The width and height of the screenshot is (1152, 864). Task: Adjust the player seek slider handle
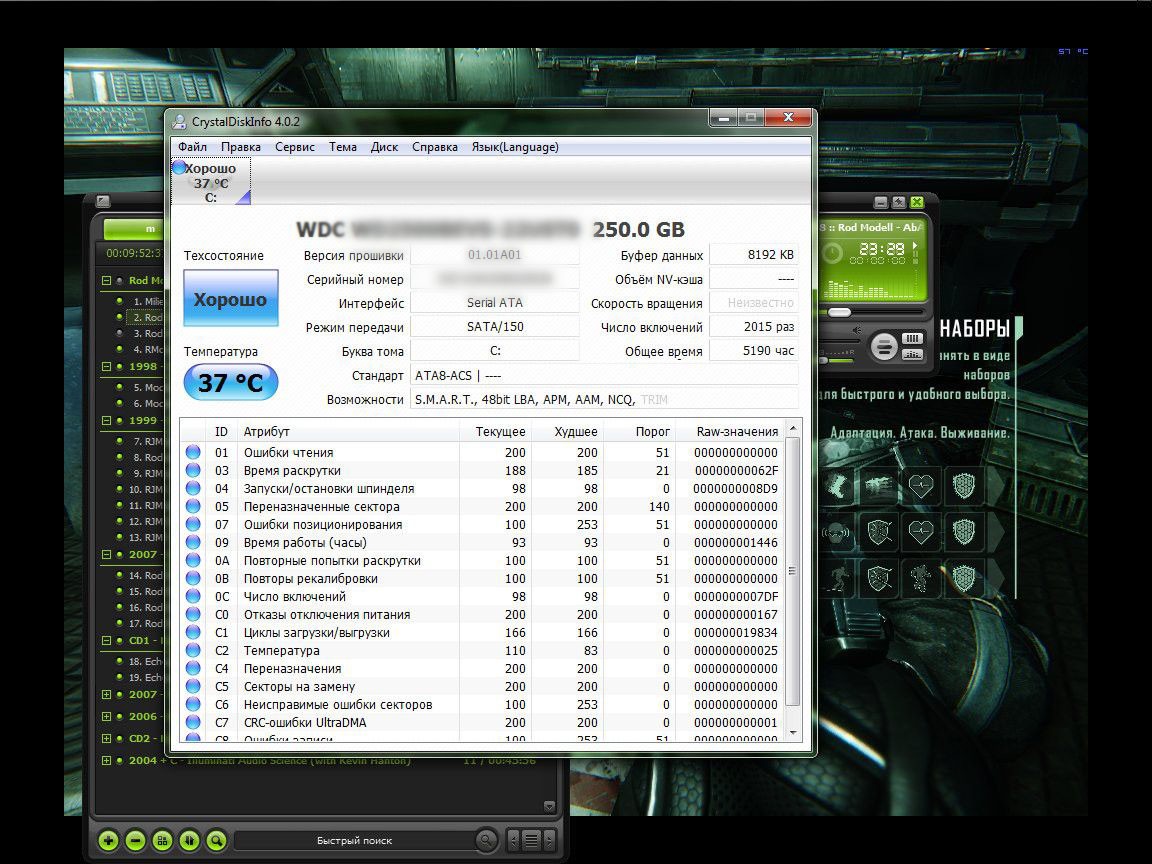(839, 313)
